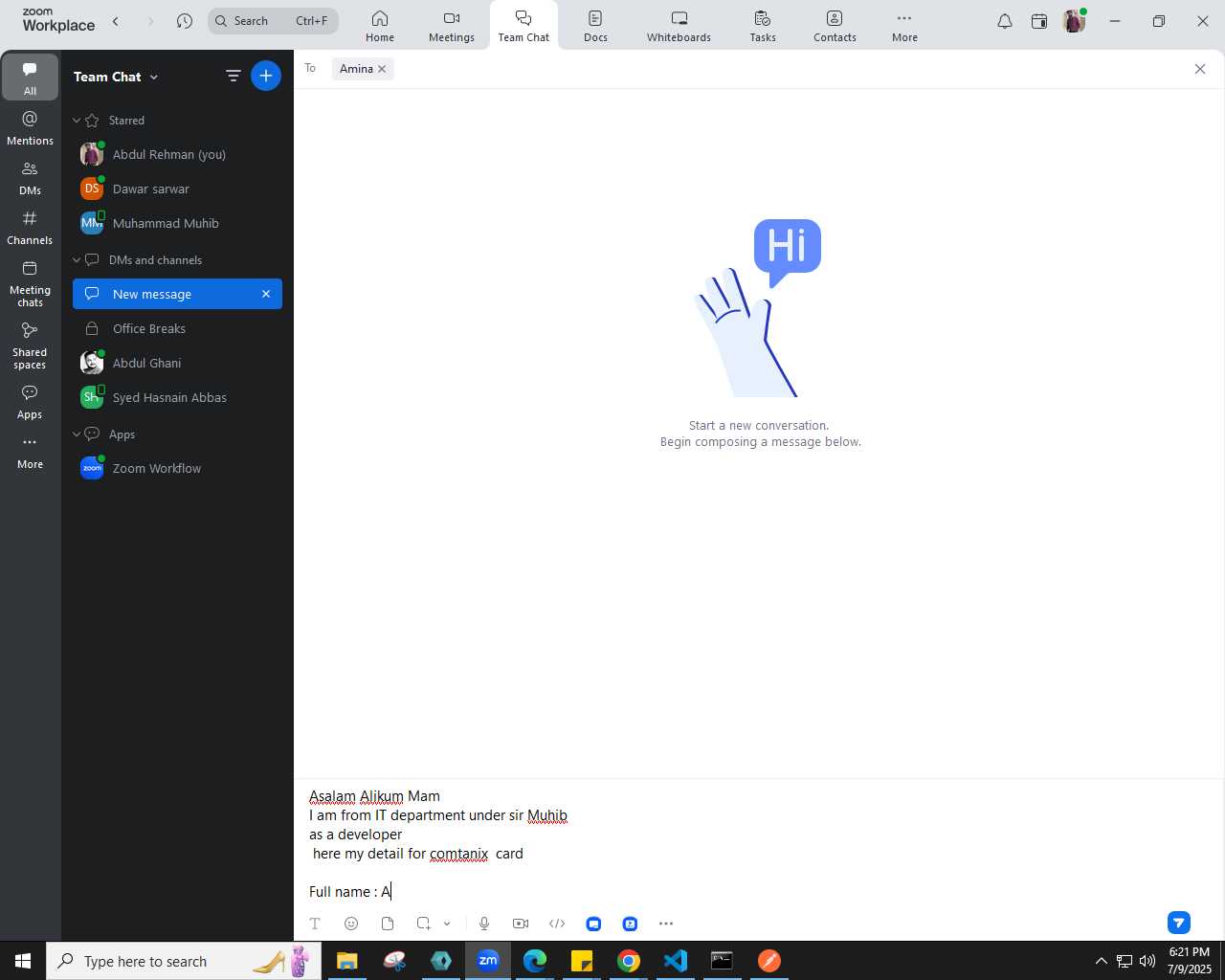Open the Home tab
Viewport: 1225px width, 980px height.
pos(380,26)
